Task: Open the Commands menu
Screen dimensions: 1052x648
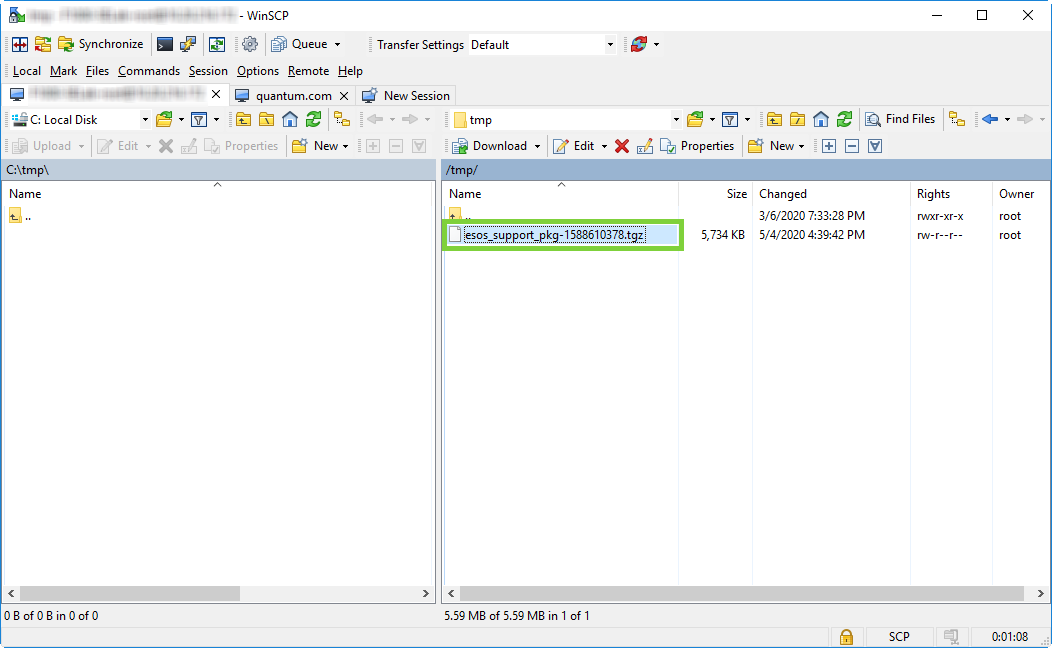Action: point(148,71)
